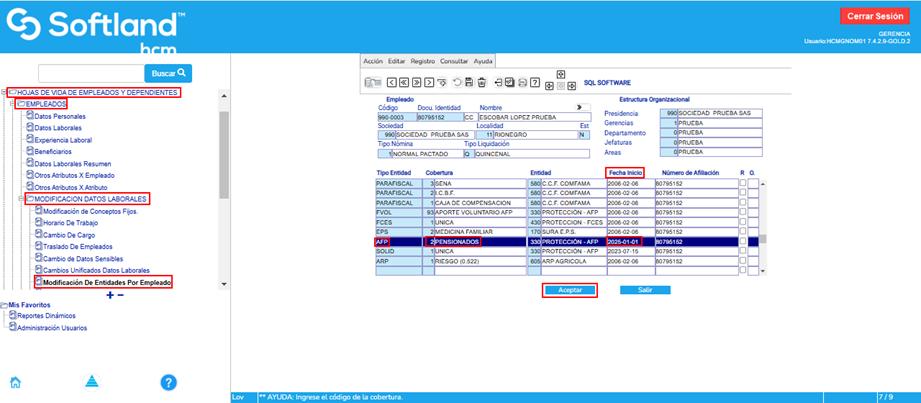Click the blue pyramid icon at sidebar bottom

[x=91, y=382]
